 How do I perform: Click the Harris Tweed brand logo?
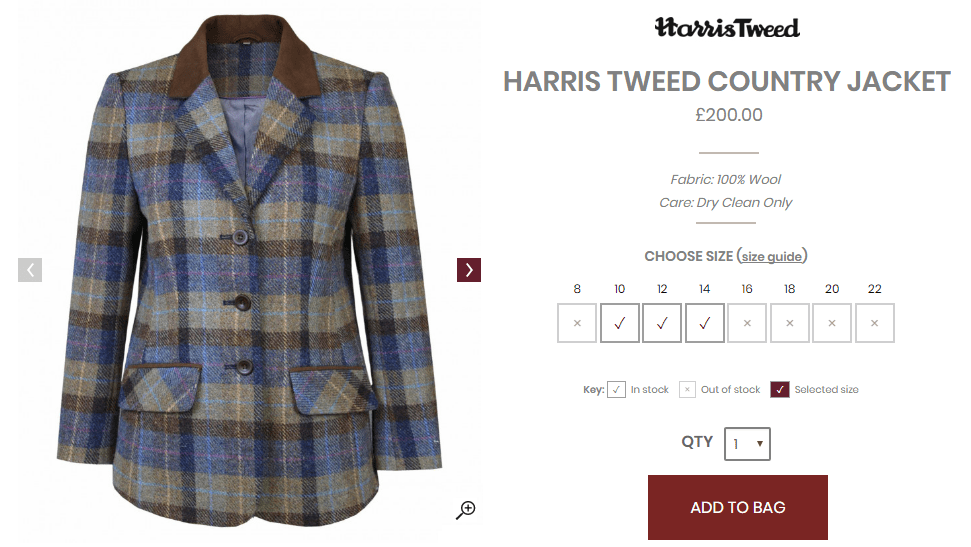[728, 28]
